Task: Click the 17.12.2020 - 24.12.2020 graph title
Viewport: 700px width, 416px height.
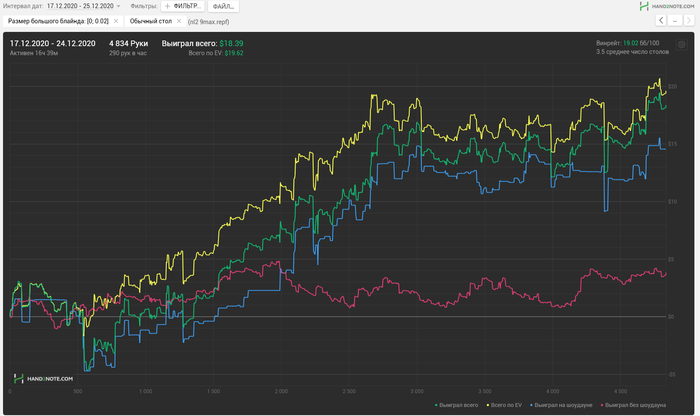Action: (x=53, y=44)
